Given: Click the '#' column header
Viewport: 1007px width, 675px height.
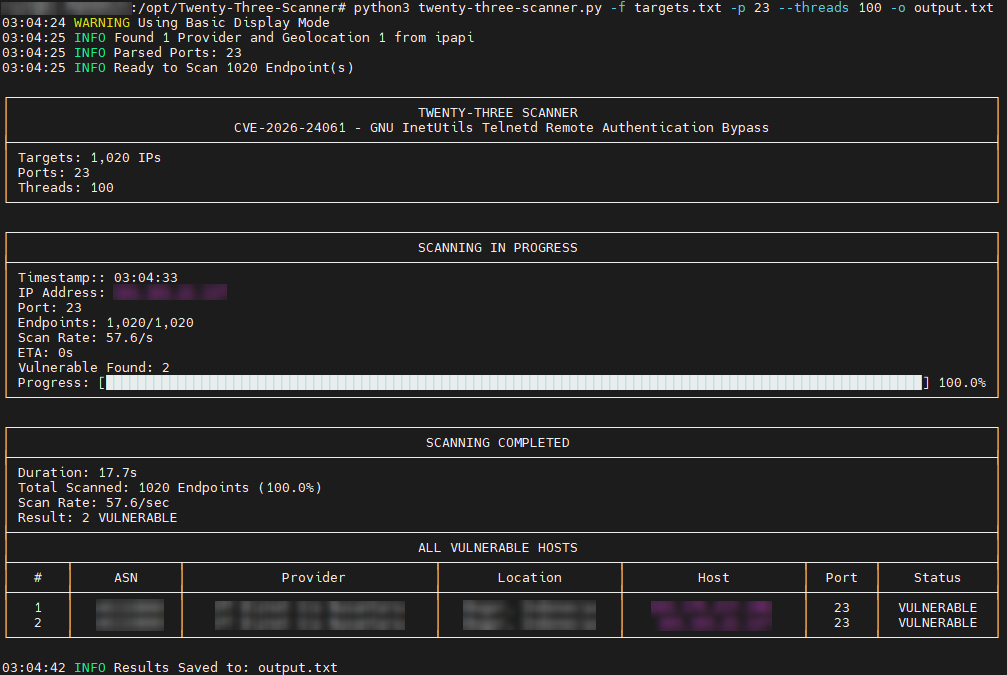Looking at the screenshot, I should pyautogui.click(x=38, y=577).
